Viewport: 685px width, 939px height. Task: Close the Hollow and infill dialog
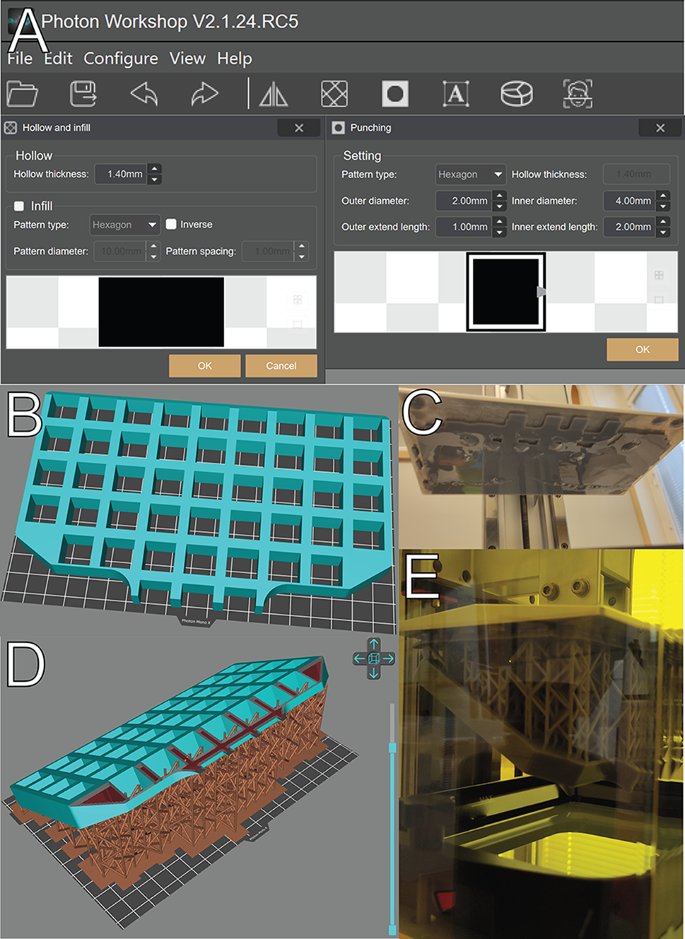(x=299, y=128)
